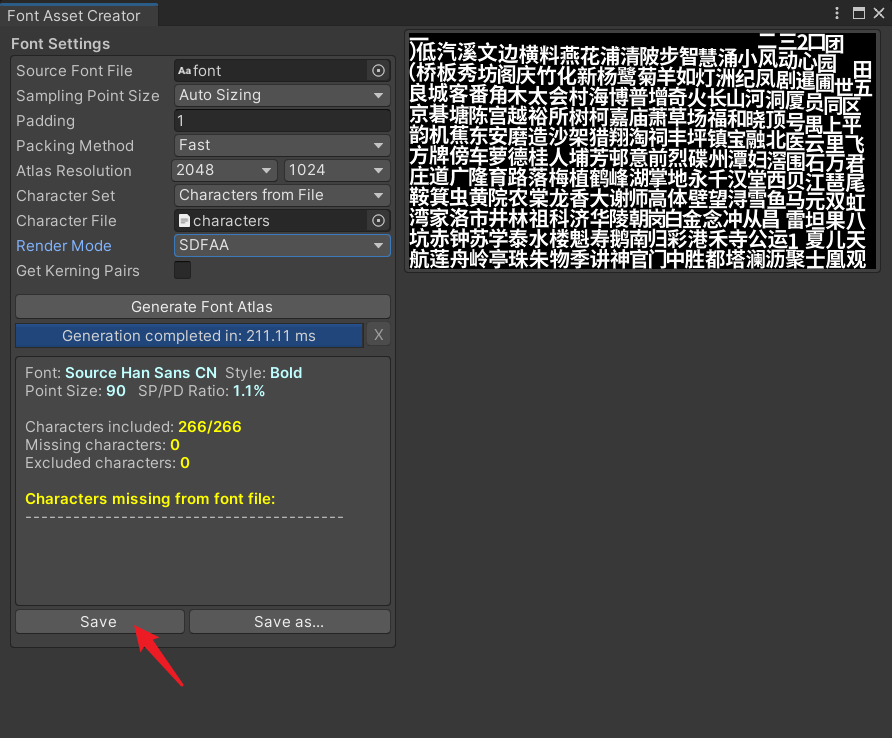Open the window options kebab menu
Viewport: 892px width, 738px height.
tap(837, 13)
